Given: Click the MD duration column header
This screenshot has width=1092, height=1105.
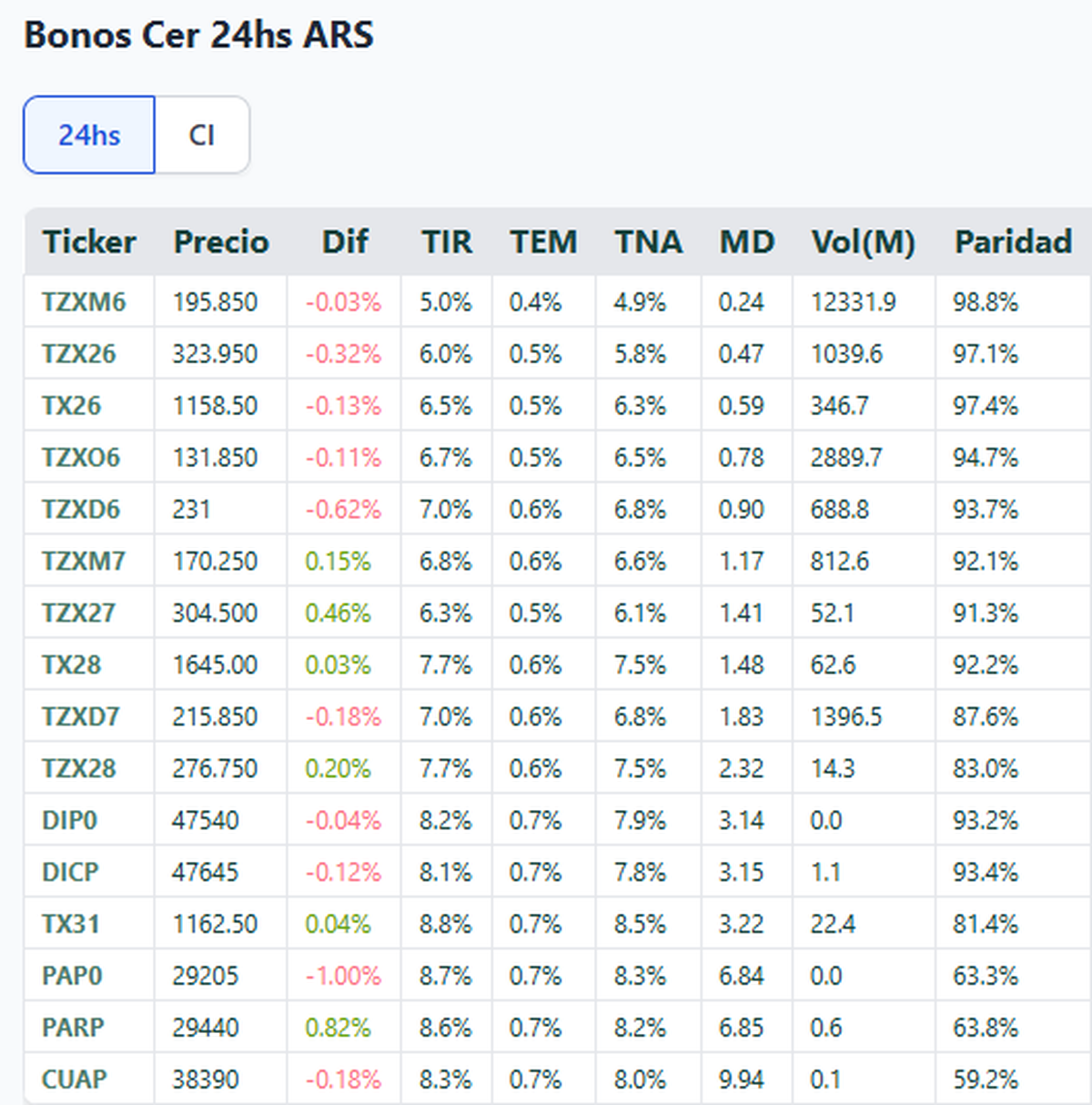Looking at the screenshot, I should click(x=747, y=242).
